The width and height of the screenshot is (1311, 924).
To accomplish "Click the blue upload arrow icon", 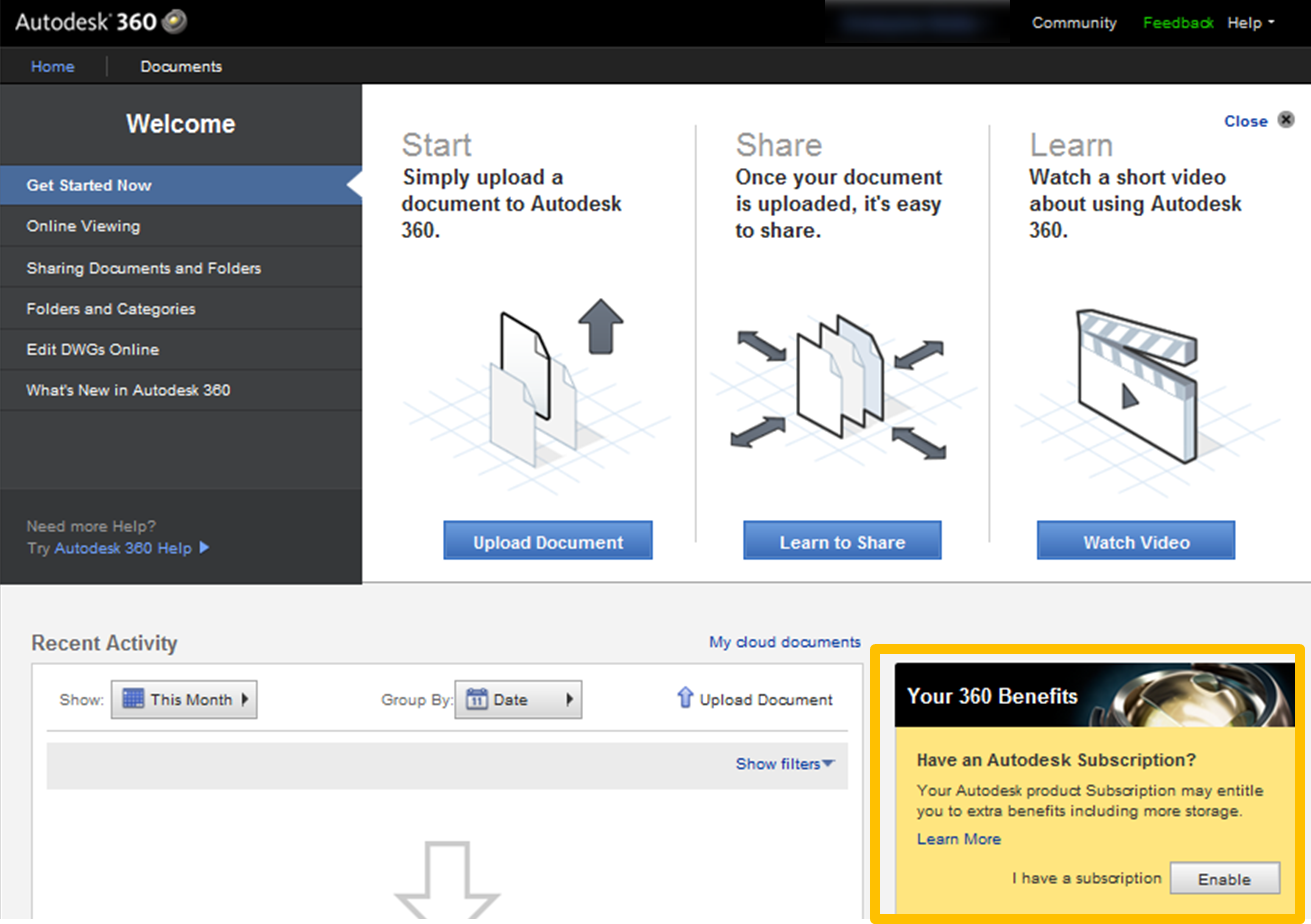I will click(x=685, y=698).
